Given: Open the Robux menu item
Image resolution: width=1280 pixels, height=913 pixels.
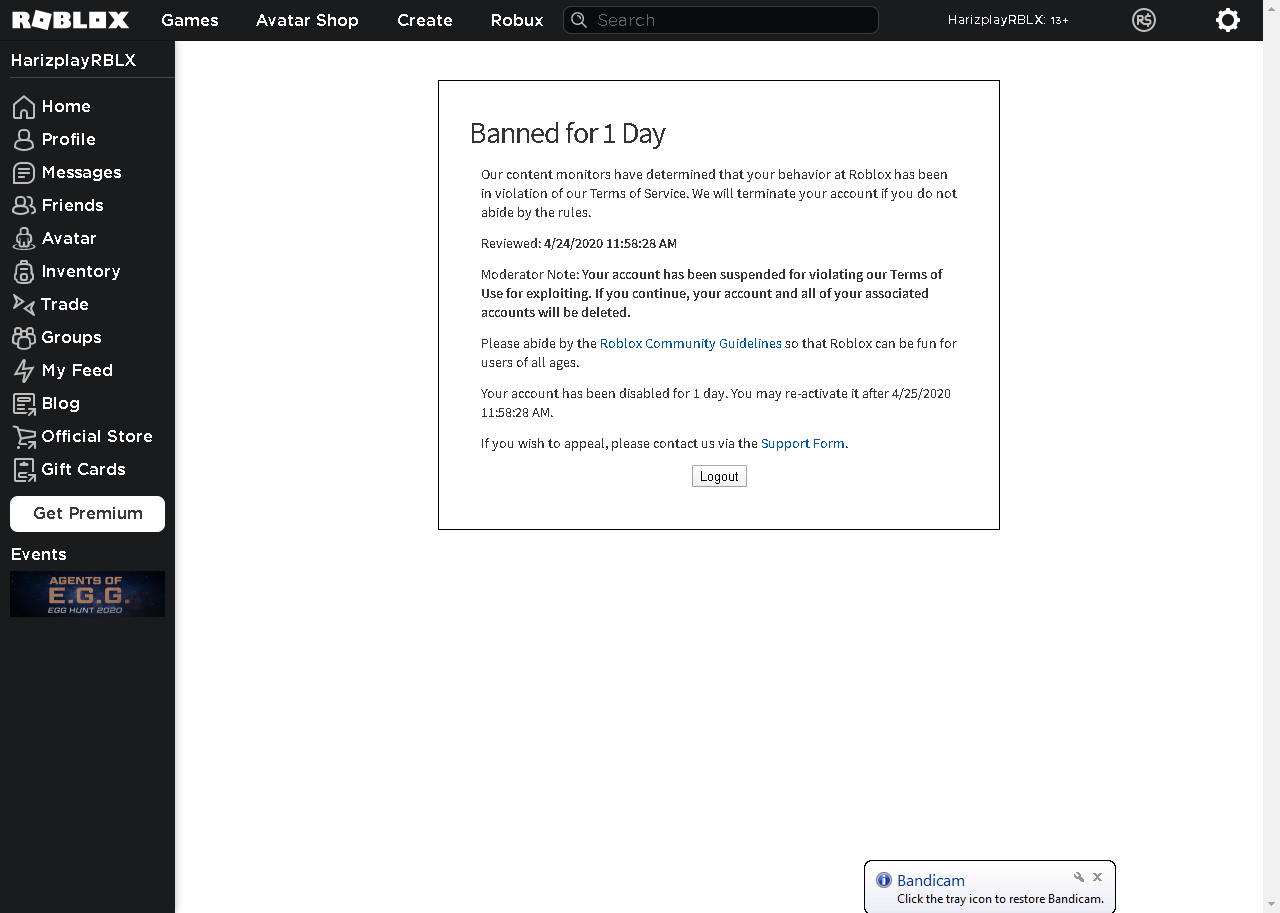Looking at the screenshot, I should pos(517,20).
